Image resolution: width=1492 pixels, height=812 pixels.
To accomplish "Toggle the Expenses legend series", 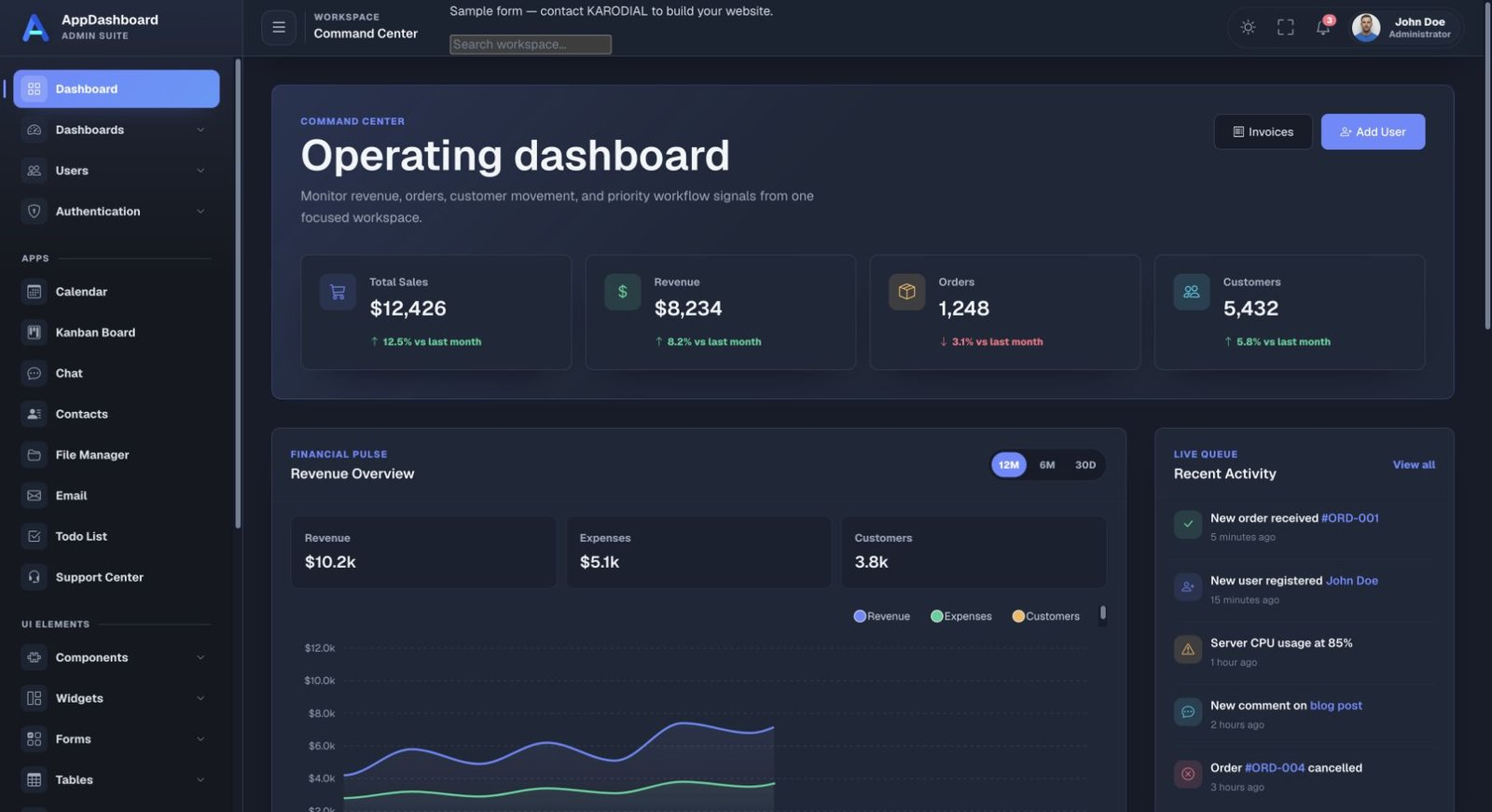I will tap(961, 616).
